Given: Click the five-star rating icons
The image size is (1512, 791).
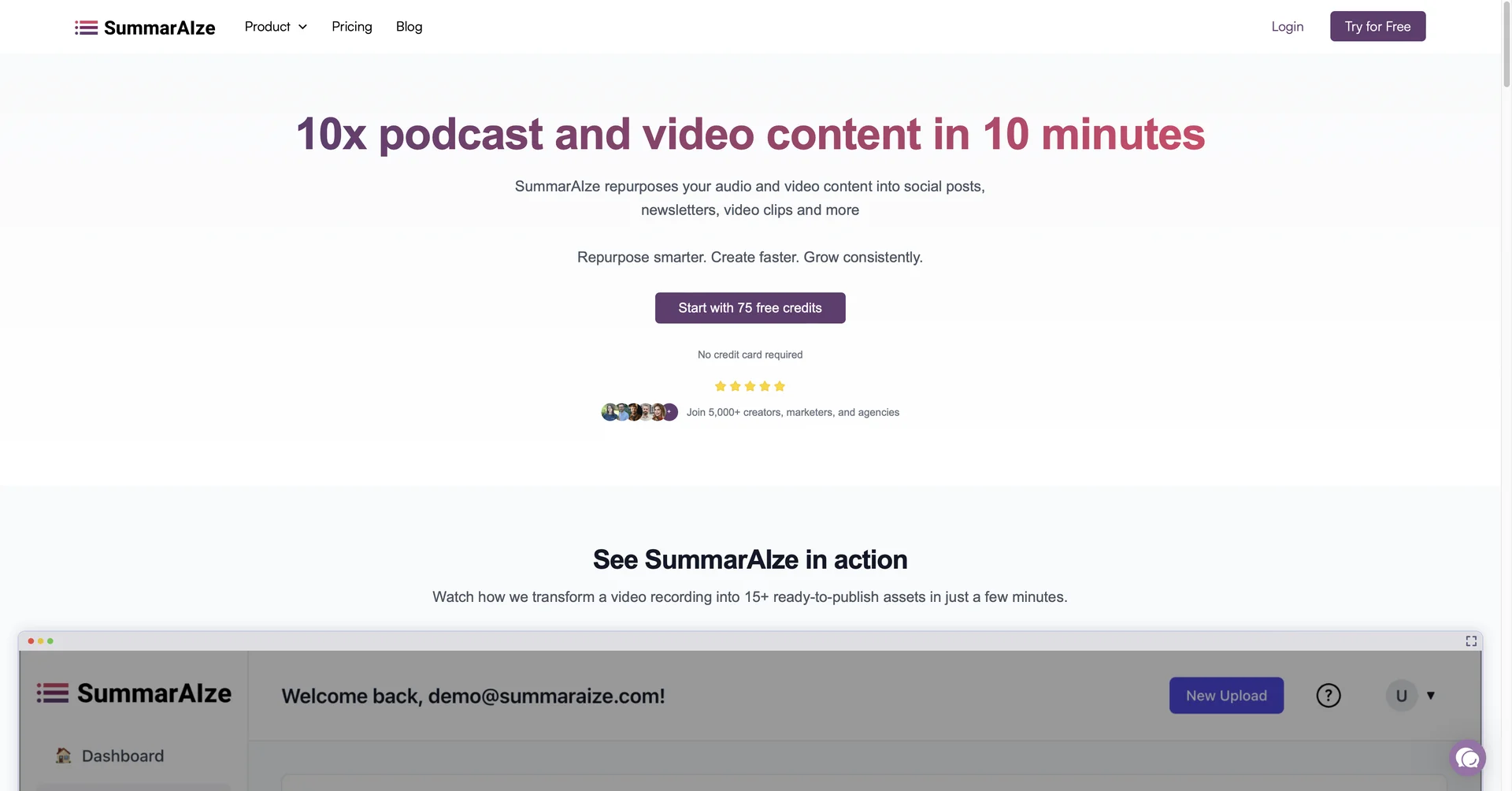Looking at the screenshot, I should 750,386.
